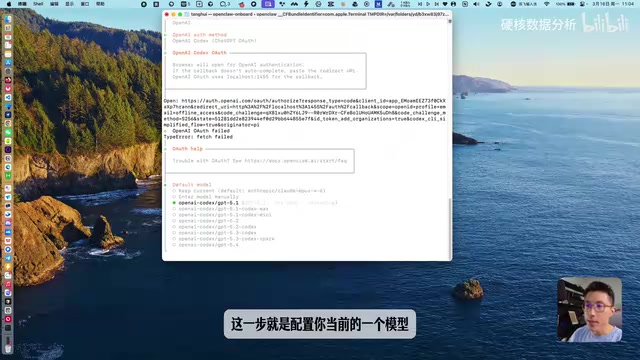Open the 窗口 menu in menu bar
Viewport: 640px width, 360px height.
[85, 4]
